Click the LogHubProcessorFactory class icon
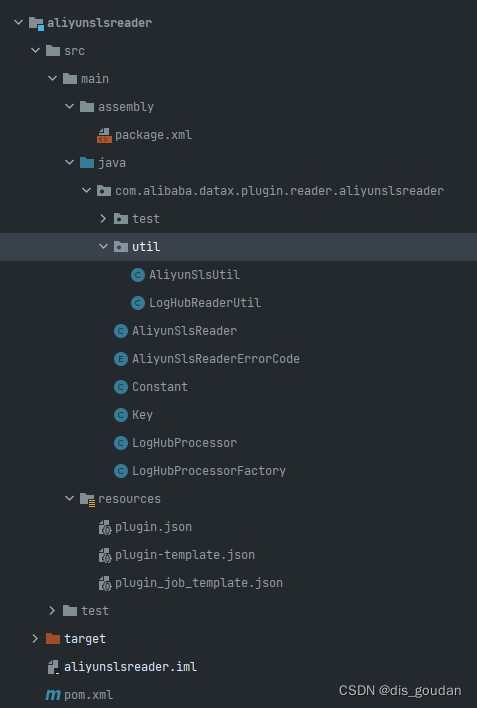This screenshot has width=477, height=708. click(121, 471)
